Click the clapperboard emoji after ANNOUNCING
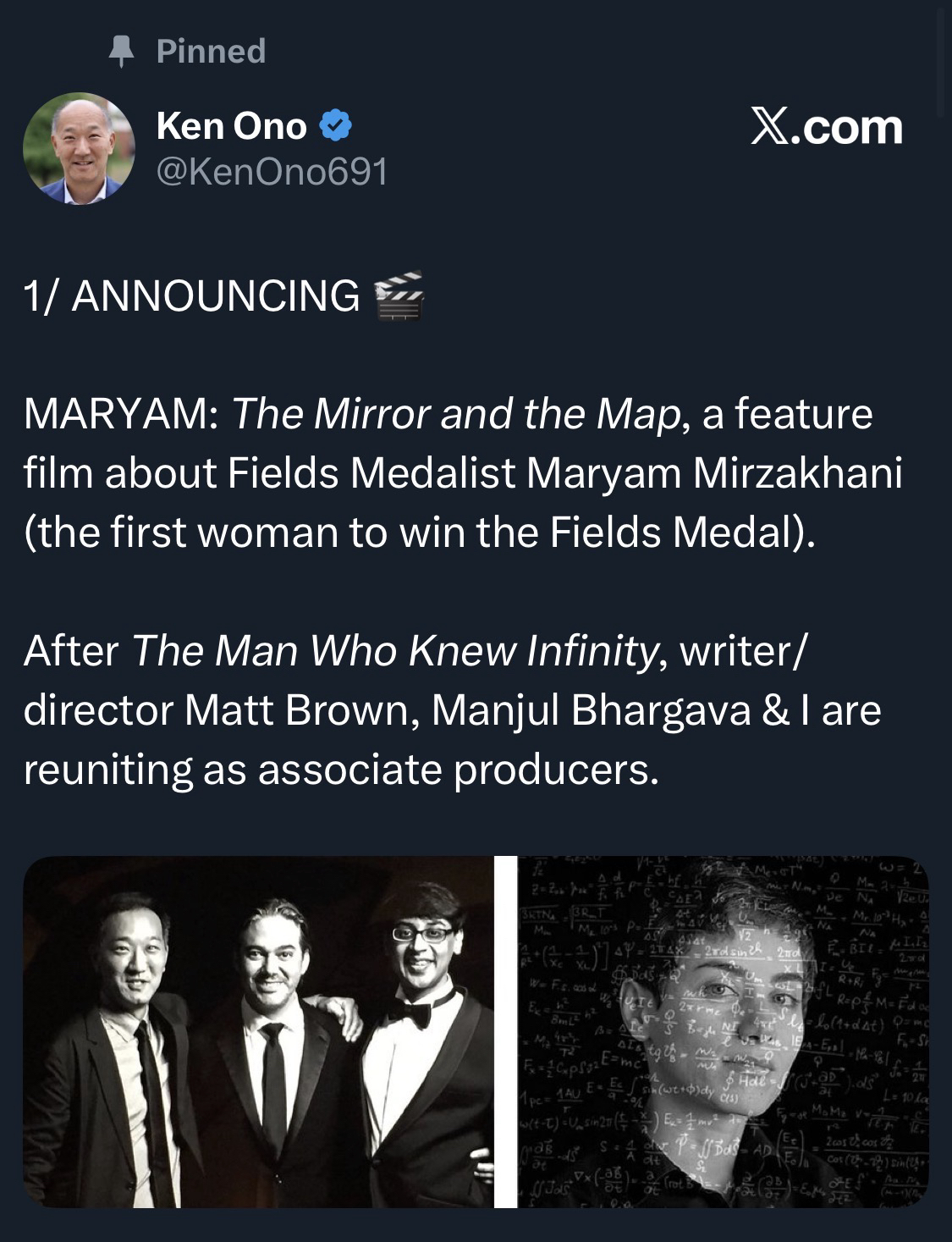This screenshot has width=952, height=1242. [398, 295]
